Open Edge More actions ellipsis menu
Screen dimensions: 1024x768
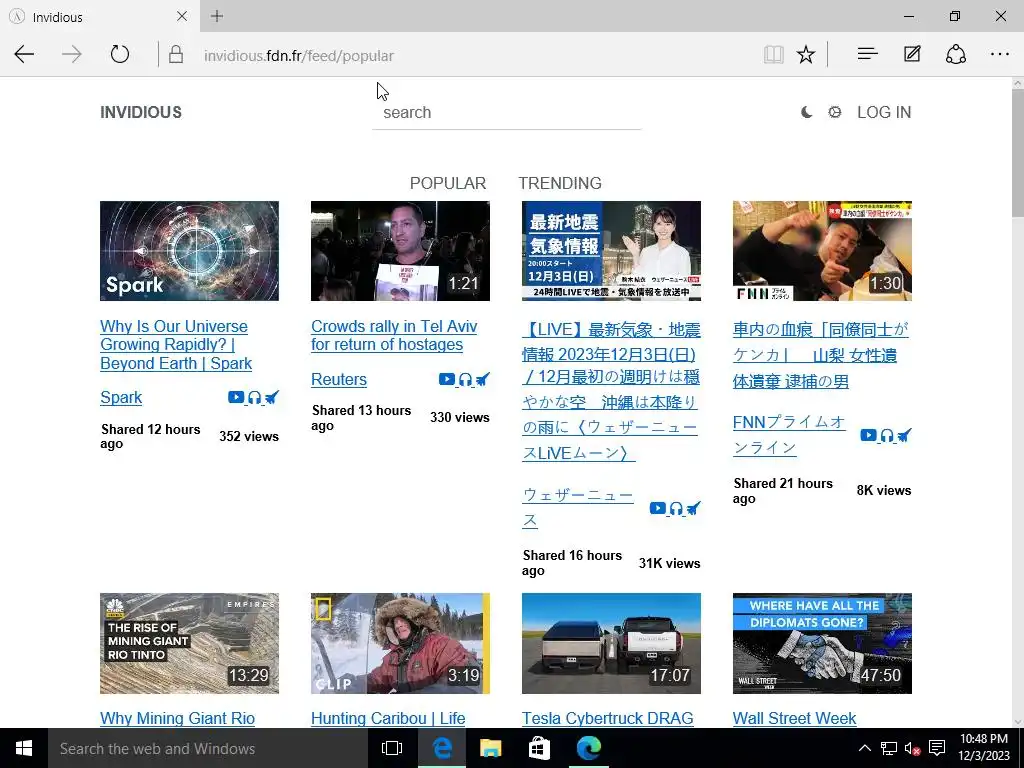pos(1000,54)
